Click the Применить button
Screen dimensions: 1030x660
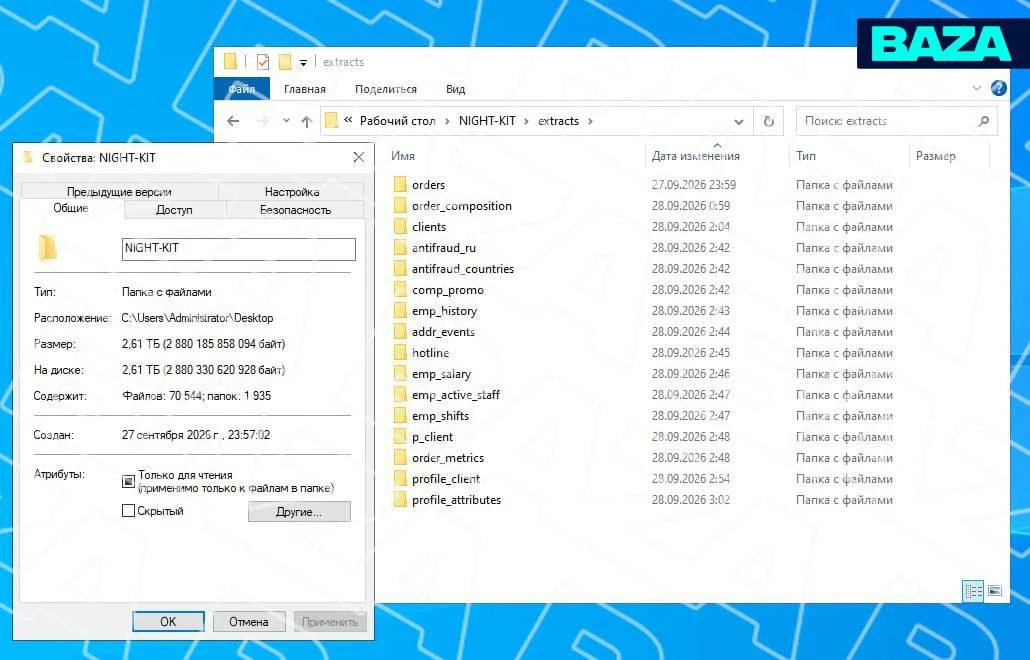click(330, 621)
